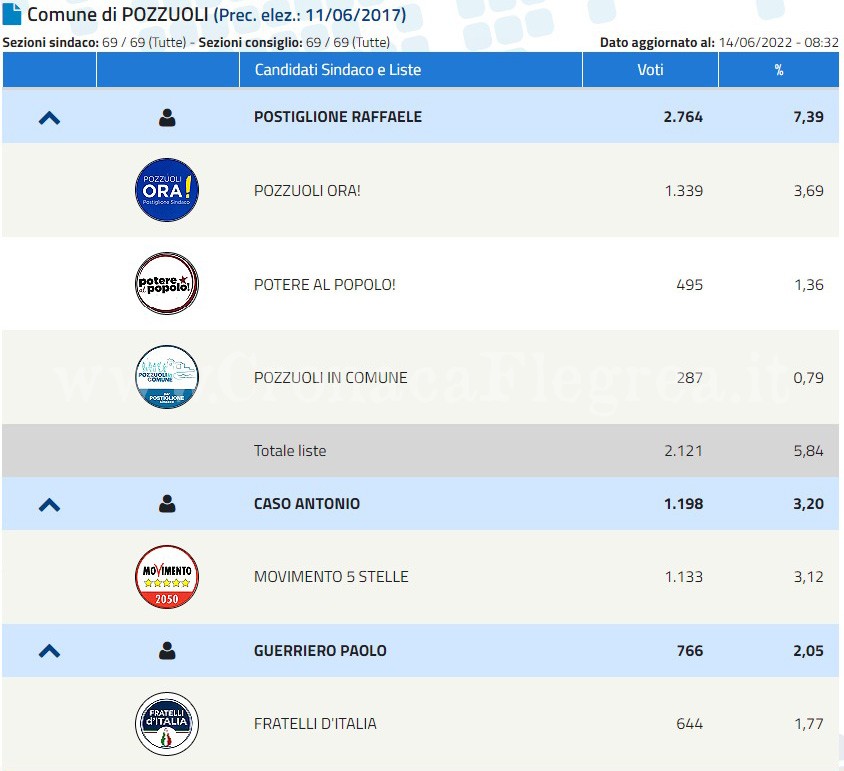The image size is (844, 771).
Task: Click the MOVIMENTO 5 STELLE list name
Action: pos(331,577)
